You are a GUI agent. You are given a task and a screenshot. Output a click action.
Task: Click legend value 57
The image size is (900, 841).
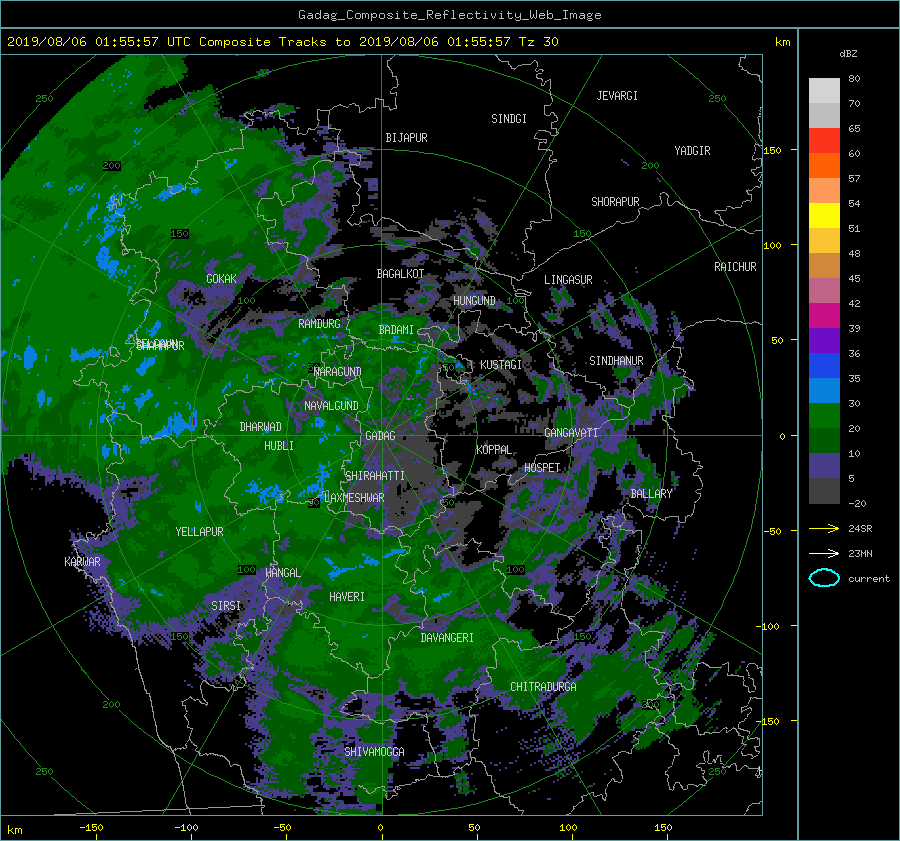pyautogui.click(x=854, y=179)
